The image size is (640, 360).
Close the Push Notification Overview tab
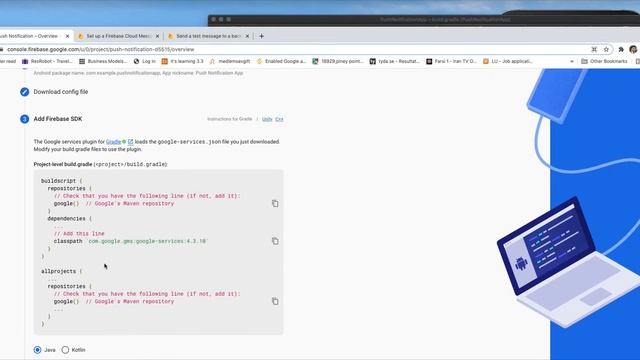[x=67, y=36]
